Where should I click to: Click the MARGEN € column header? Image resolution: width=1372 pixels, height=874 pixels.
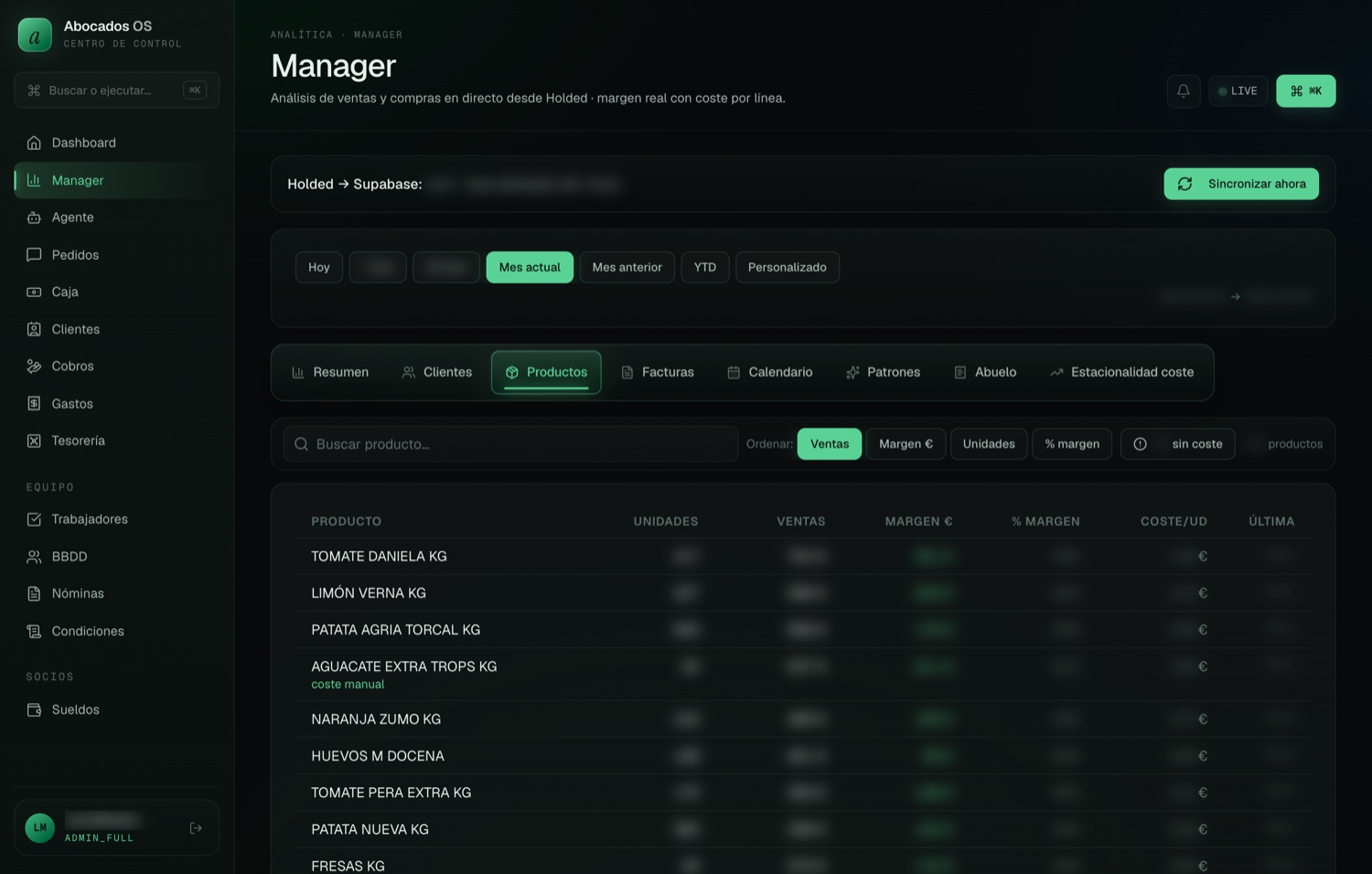pyautogui.click(x=918, y=521)
